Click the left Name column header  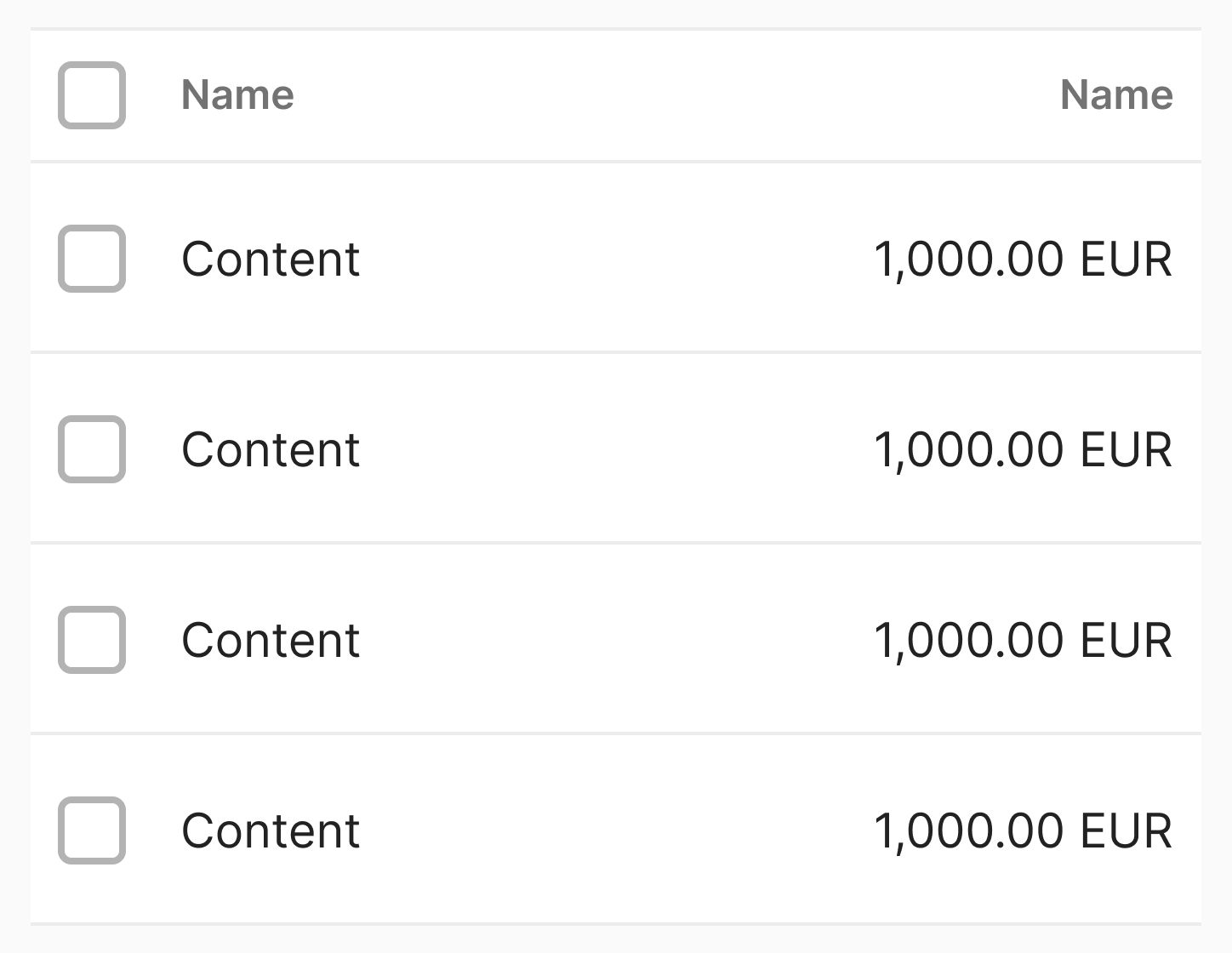coord(237,95)
